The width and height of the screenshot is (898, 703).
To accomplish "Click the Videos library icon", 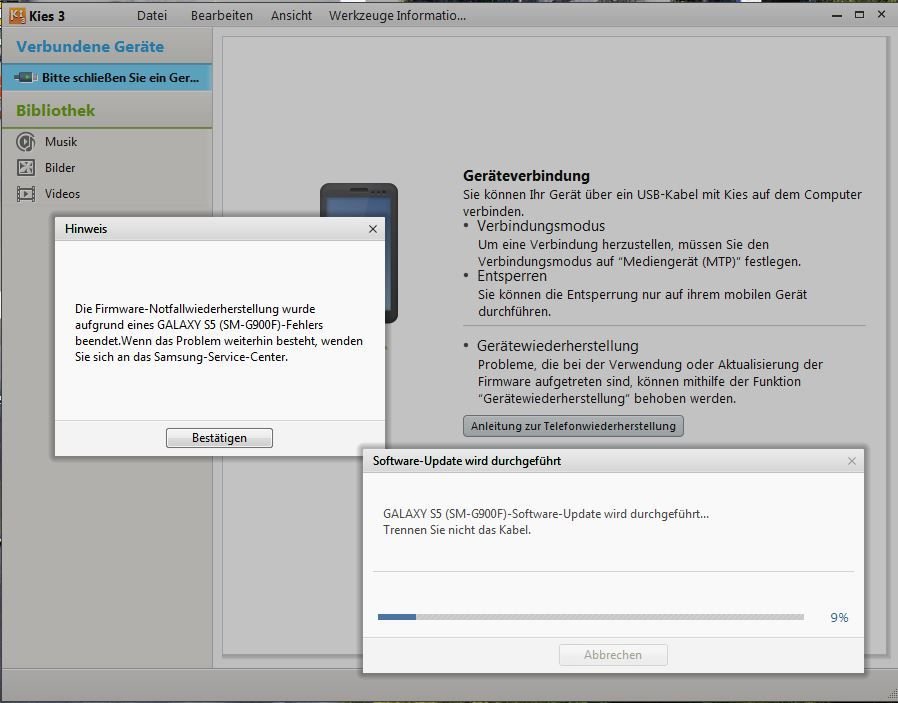I will pos(26,194).
